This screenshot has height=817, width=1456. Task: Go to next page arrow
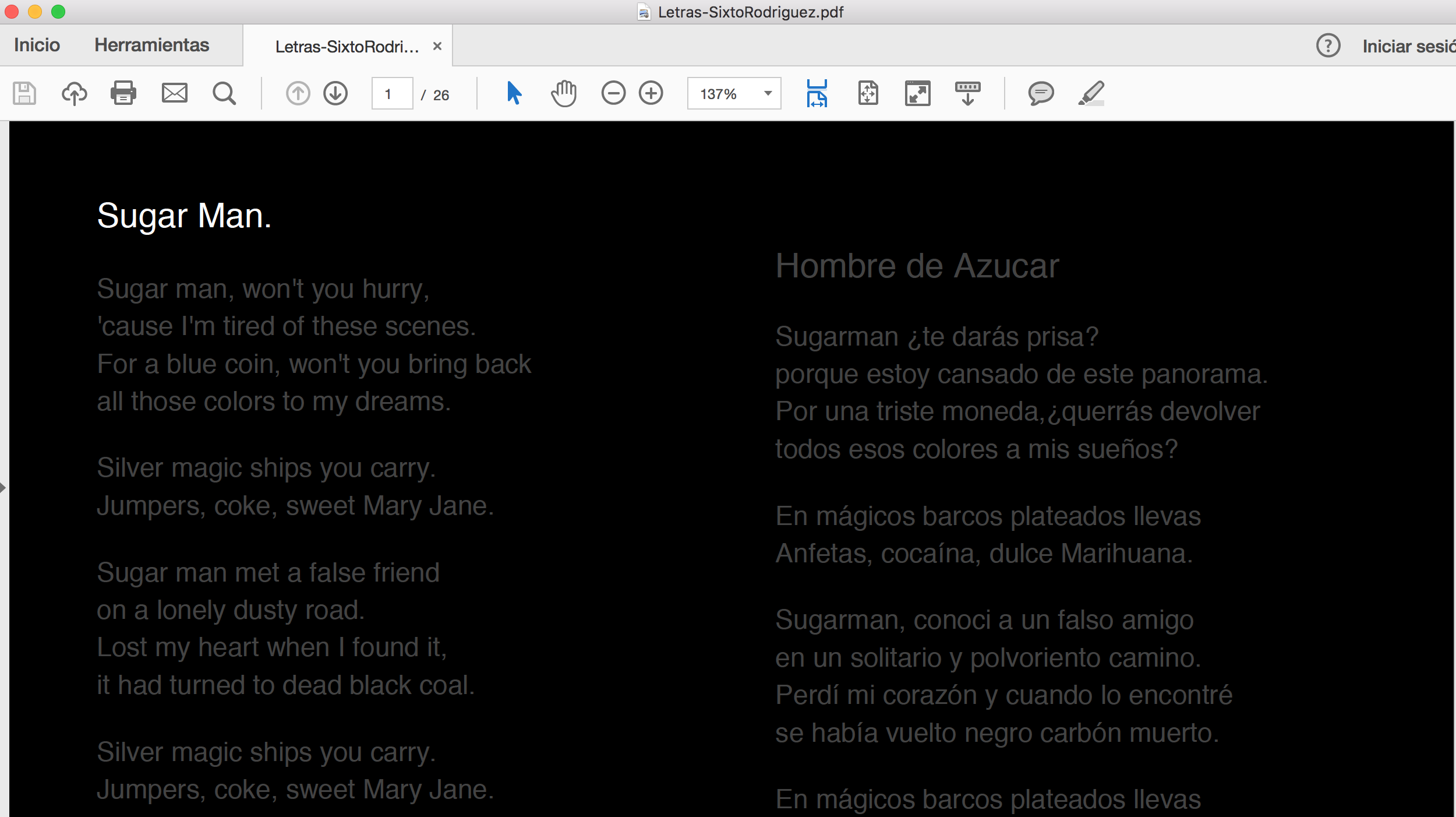(335, 93)
